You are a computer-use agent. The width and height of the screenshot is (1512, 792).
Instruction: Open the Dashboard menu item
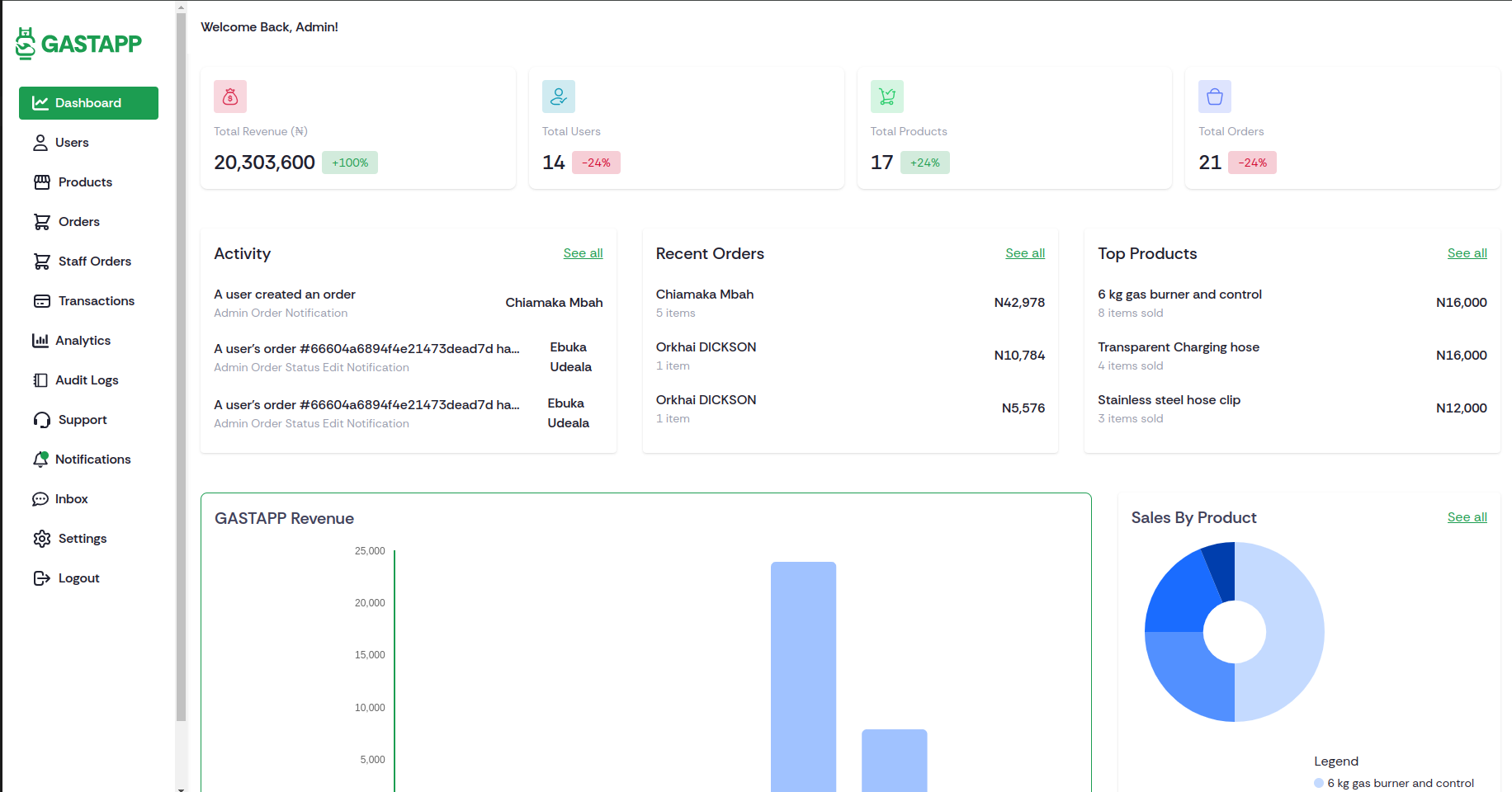pyautogui.click(x=88, y=103)
